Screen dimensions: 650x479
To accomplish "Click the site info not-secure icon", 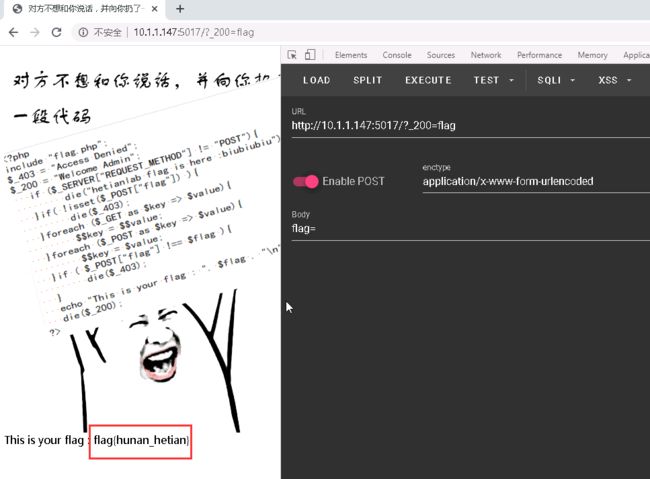I will pyautogui.click(x=83, y=32).
